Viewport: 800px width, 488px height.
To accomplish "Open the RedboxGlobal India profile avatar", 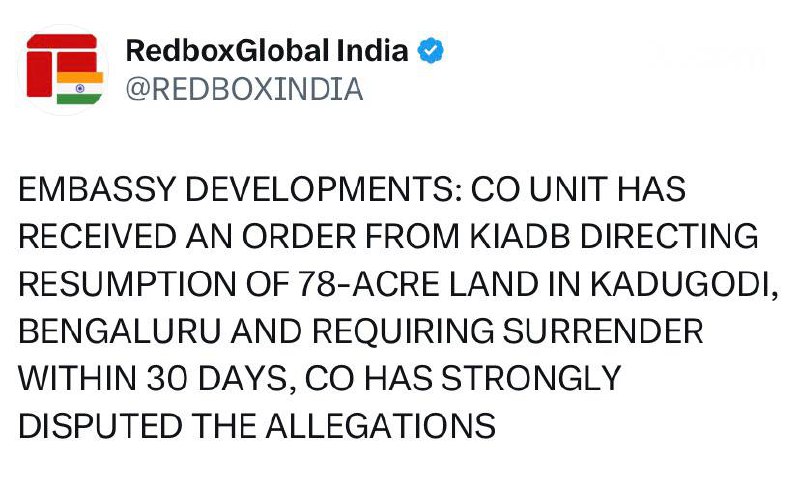I will pos(63,69).
